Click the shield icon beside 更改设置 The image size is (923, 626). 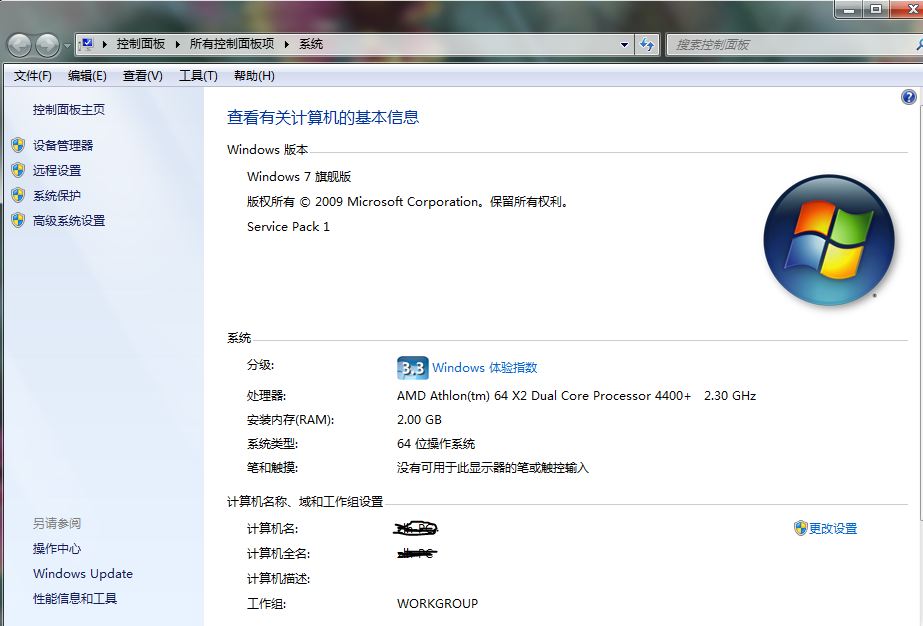800,528
